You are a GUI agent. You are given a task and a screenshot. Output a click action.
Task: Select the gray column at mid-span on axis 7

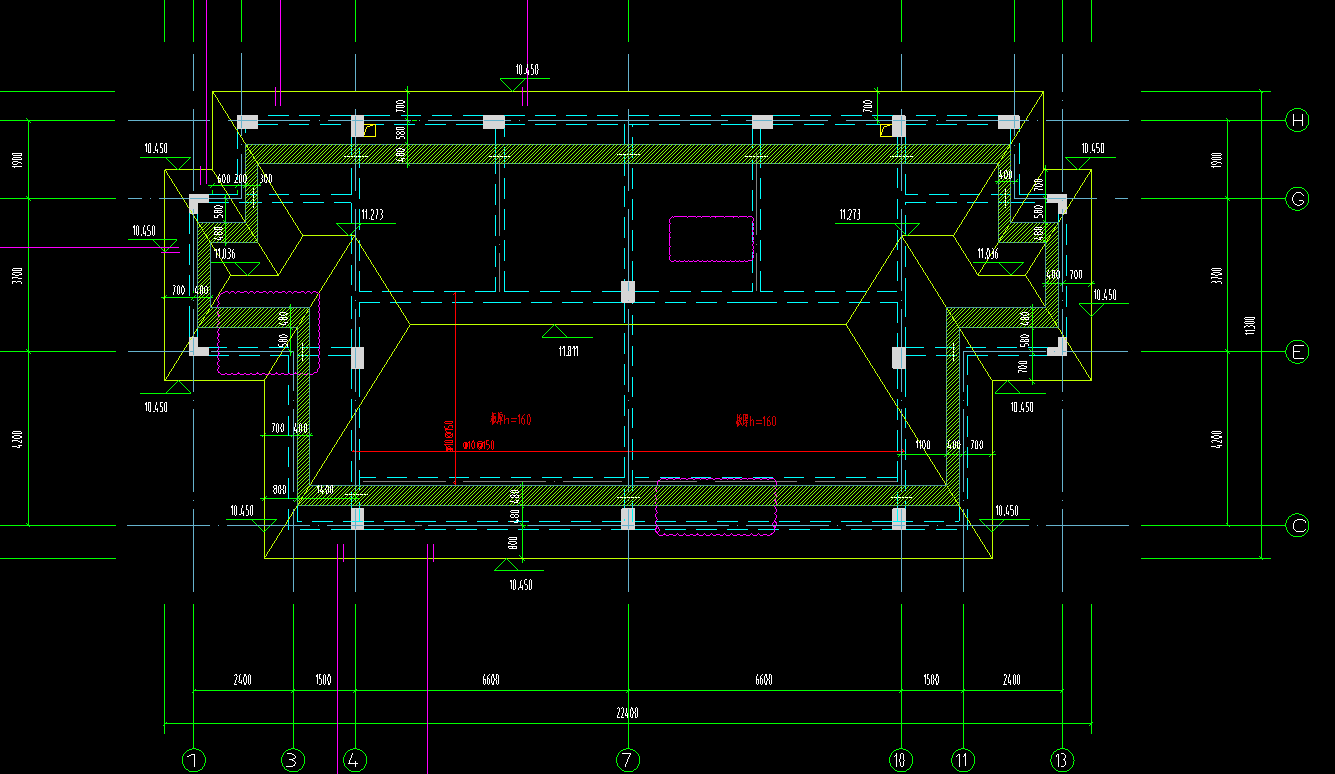627,292
